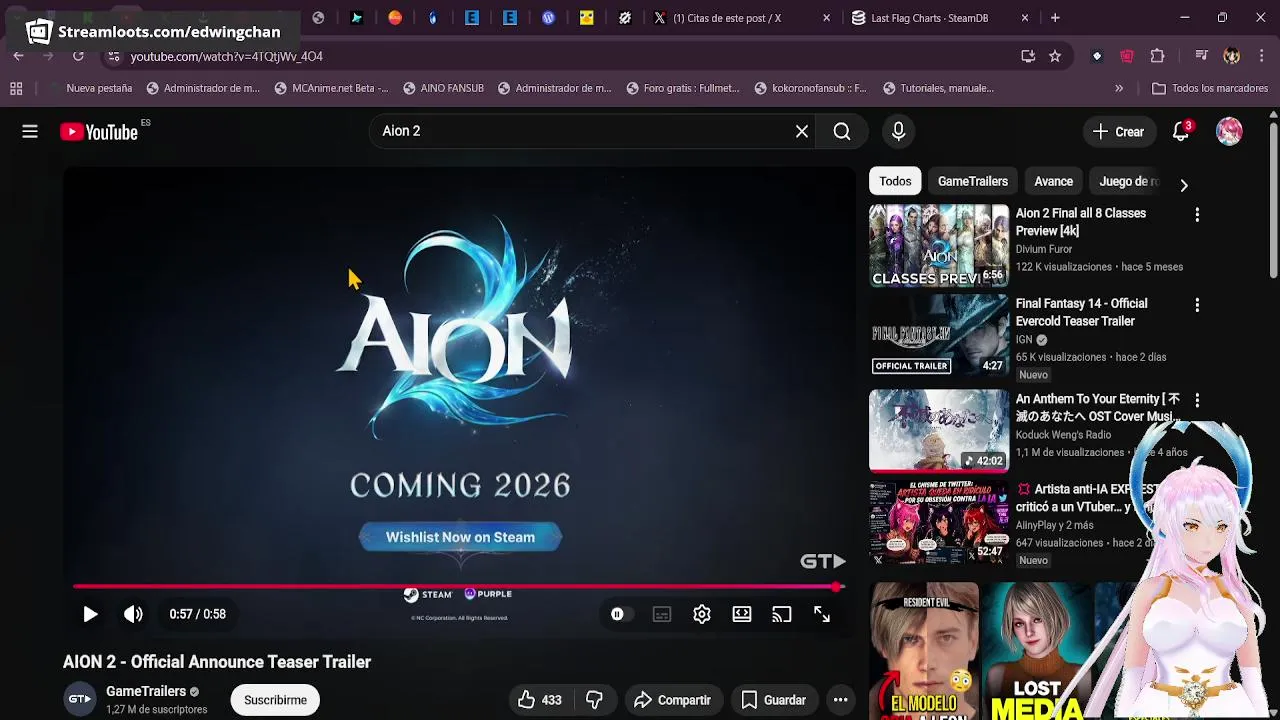Click the 0:57 / 0:58 time display
Screen dimensions: 1280x720
[x=197, y=614]
